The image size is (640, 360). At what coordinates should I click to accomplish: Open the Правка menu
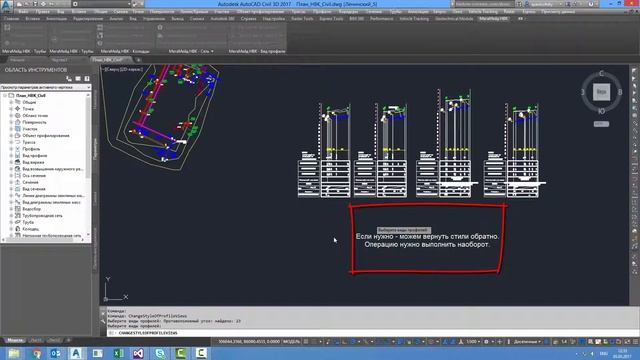pos(42,12)
